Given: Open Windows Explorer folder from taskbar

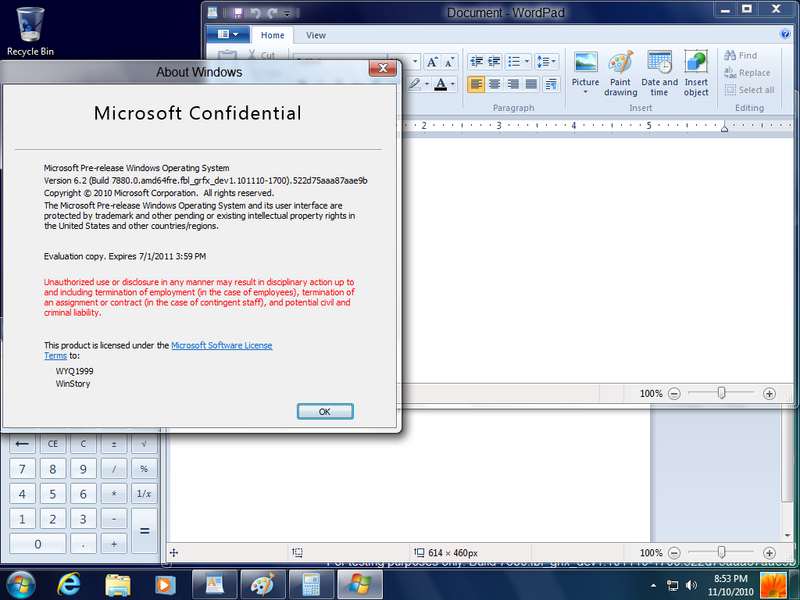Looking at the screenshot, I should [x=117, y=585].
